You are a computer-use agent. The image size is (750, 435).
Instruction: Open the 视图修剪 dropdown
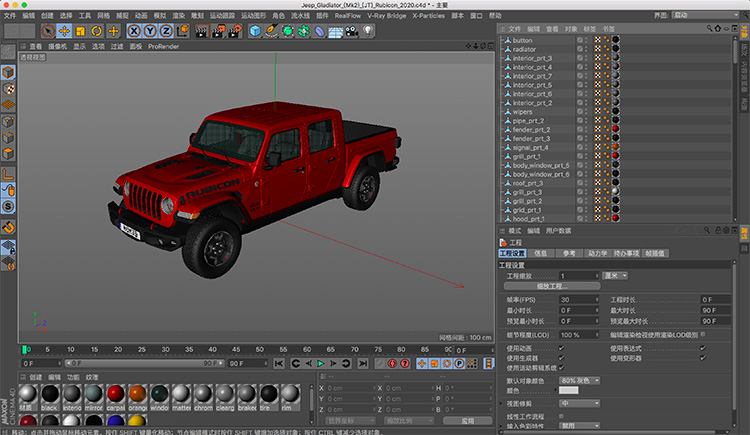579,403
